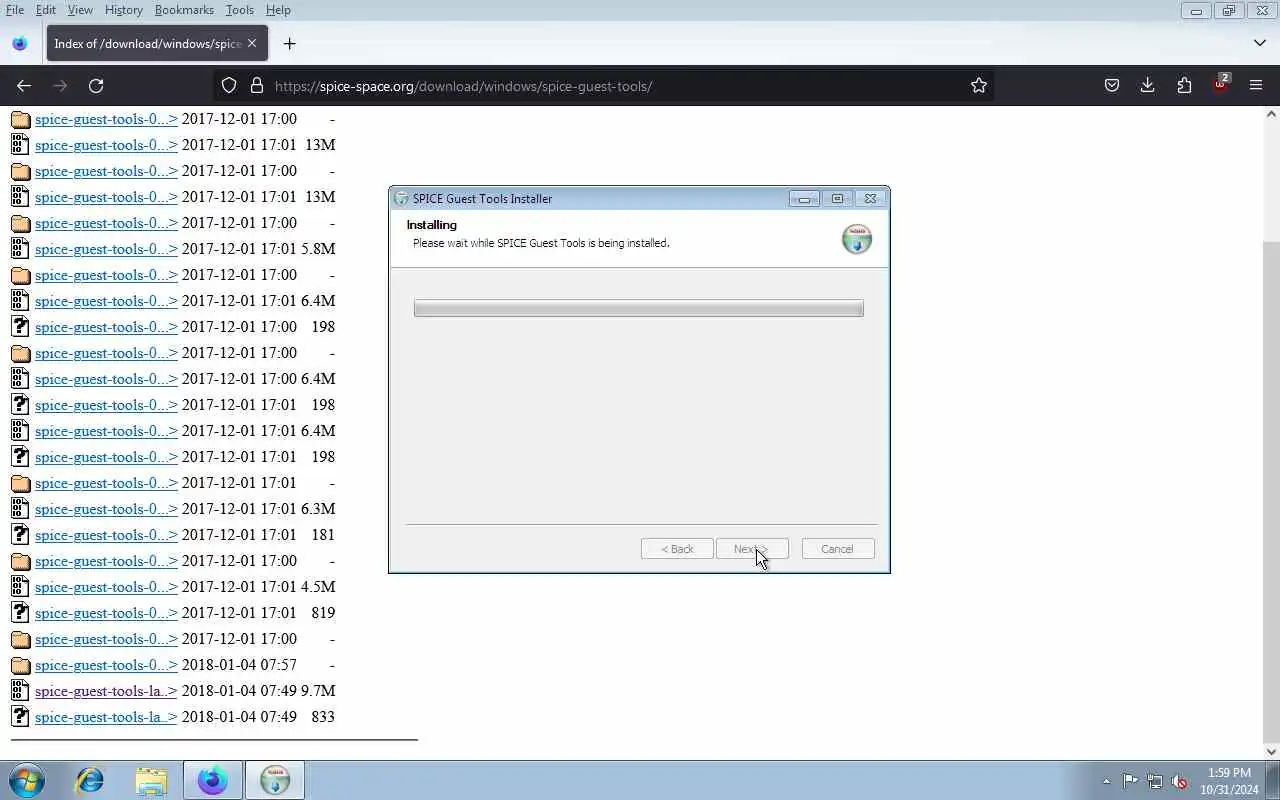Show hidden system tray icons
This screenshot has width=1280, height=800.
(x=1106, y=781)
